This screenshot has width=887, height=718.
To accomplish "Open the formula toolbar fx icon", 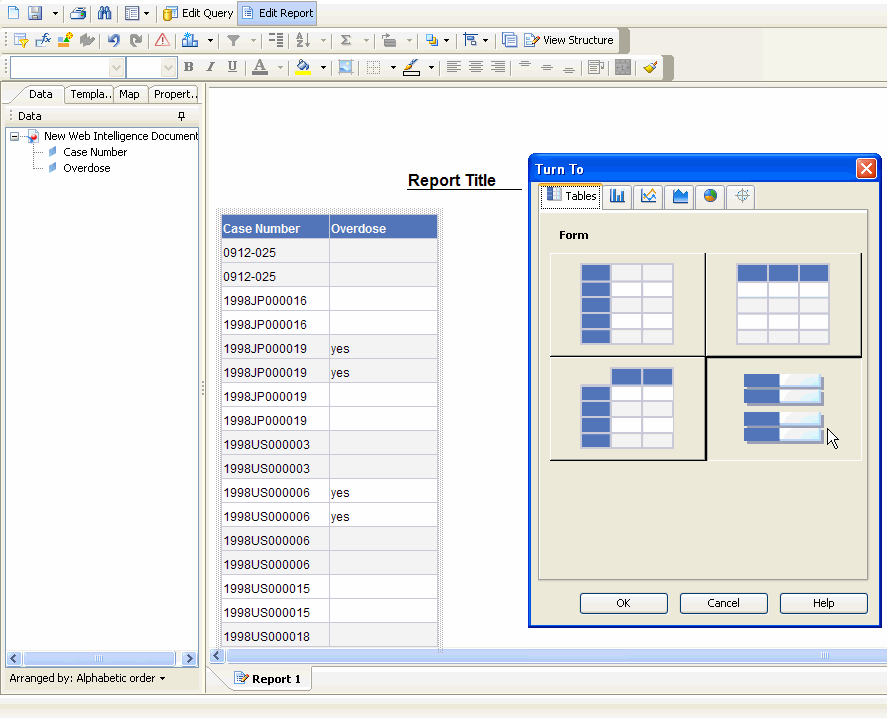I will pyautogui.click(x=43, y=40).
